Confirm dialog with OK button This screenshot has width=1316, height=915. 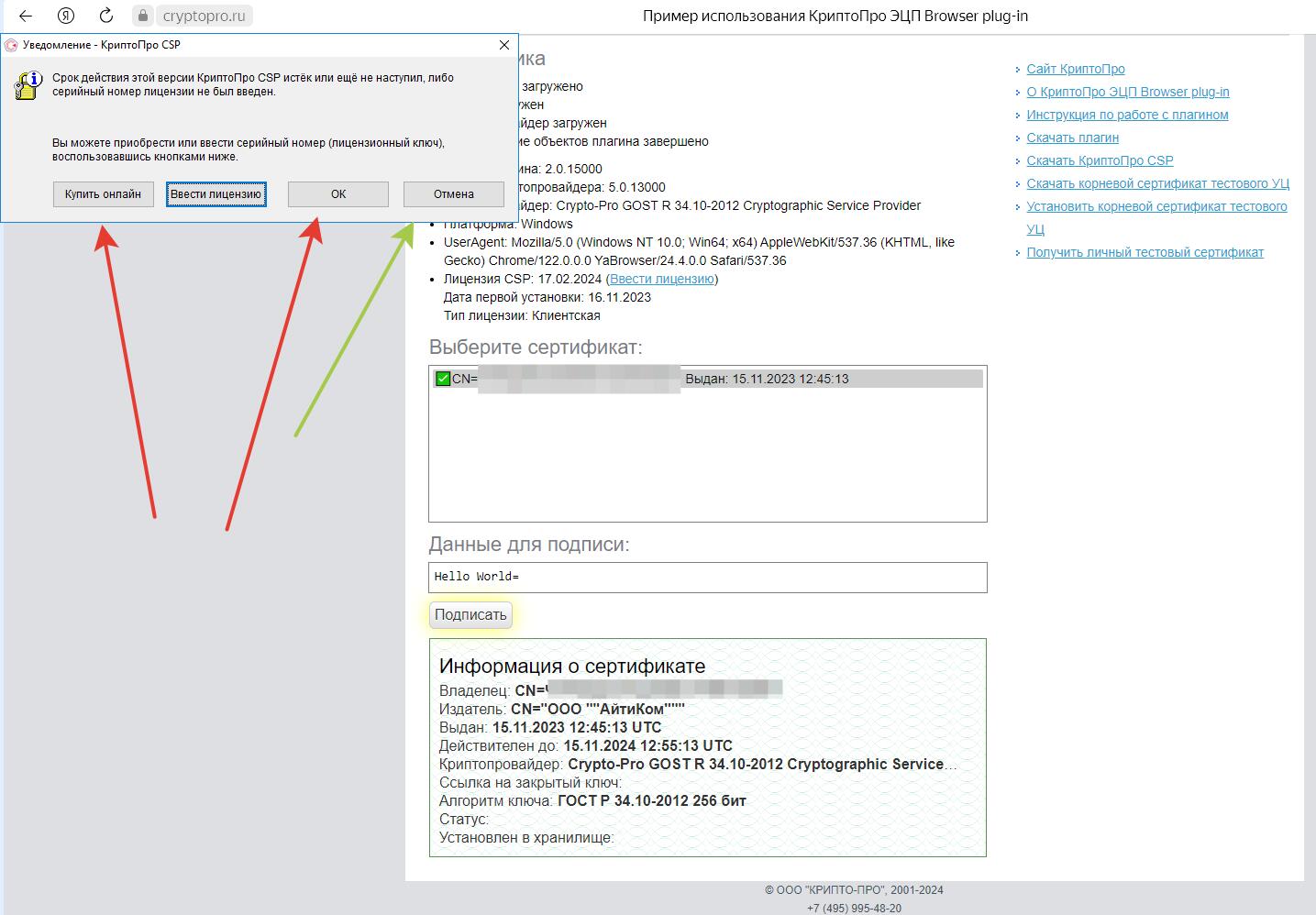click(x=338, y=194)
